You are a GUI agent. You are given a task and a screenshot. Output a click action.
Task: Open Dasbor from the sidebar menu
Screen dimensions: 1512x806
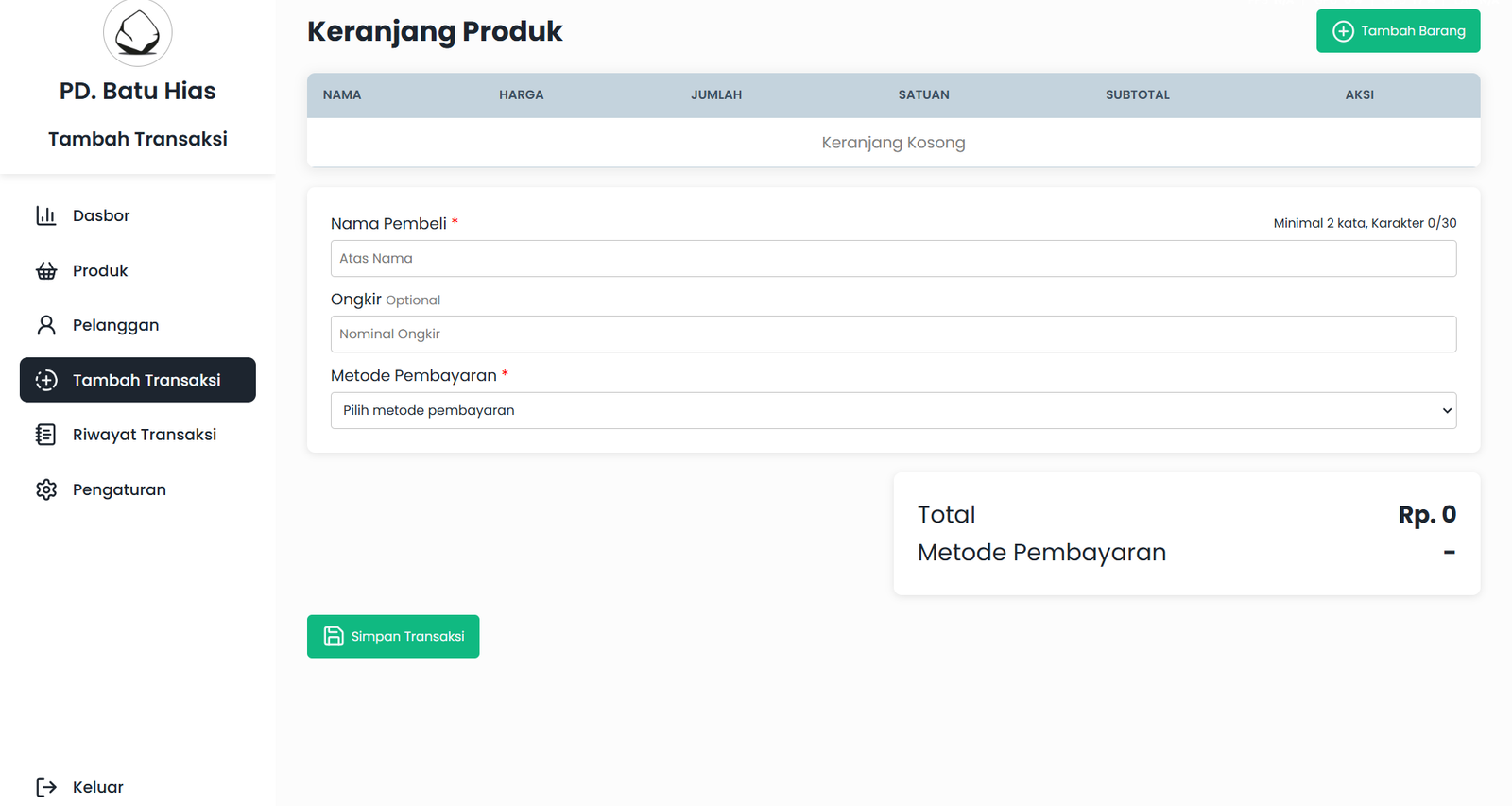coord(101,215)
